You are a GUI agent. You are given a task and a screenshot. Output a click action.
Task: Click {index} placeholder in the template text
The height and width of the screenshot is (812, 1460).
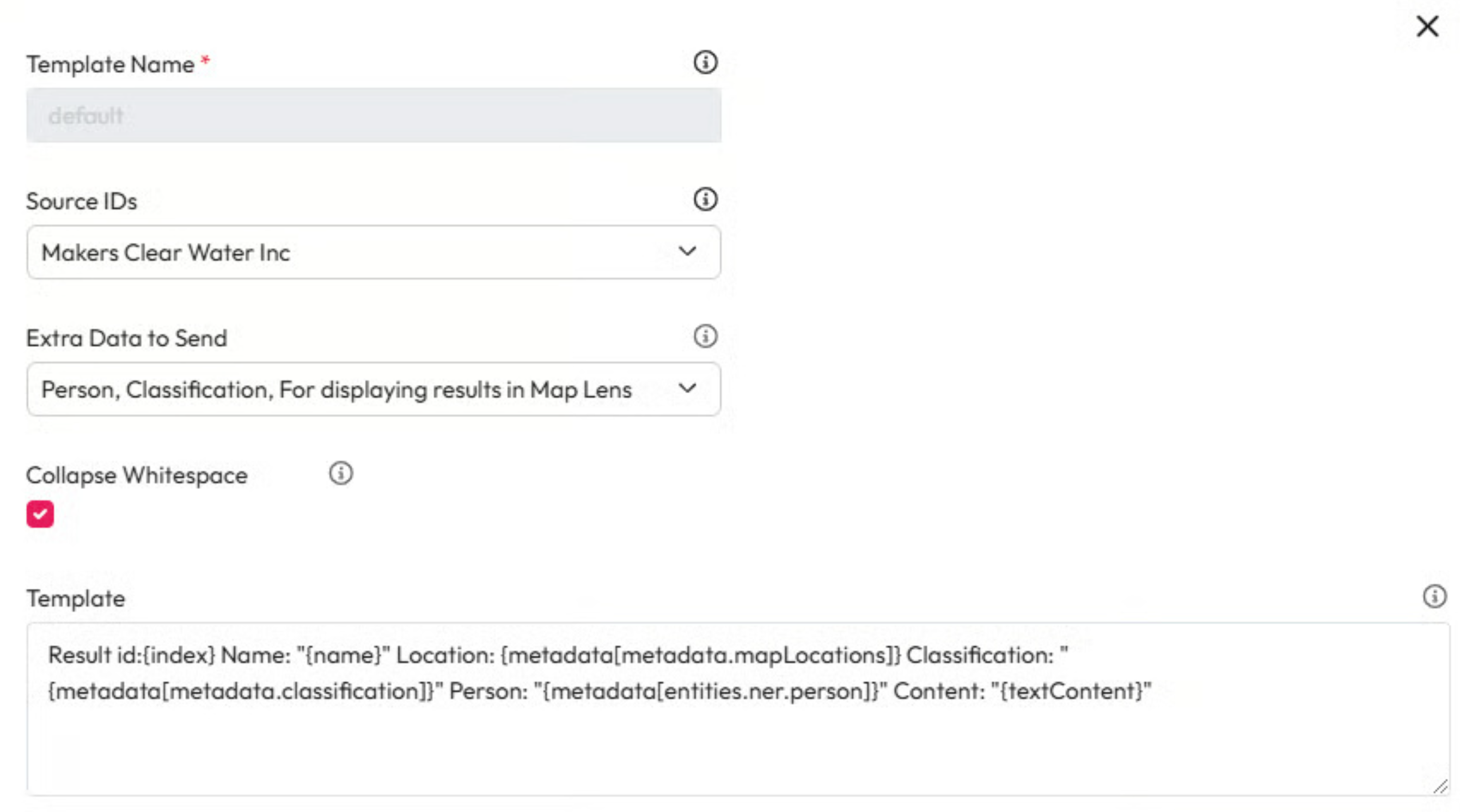[x=179, y=656]
